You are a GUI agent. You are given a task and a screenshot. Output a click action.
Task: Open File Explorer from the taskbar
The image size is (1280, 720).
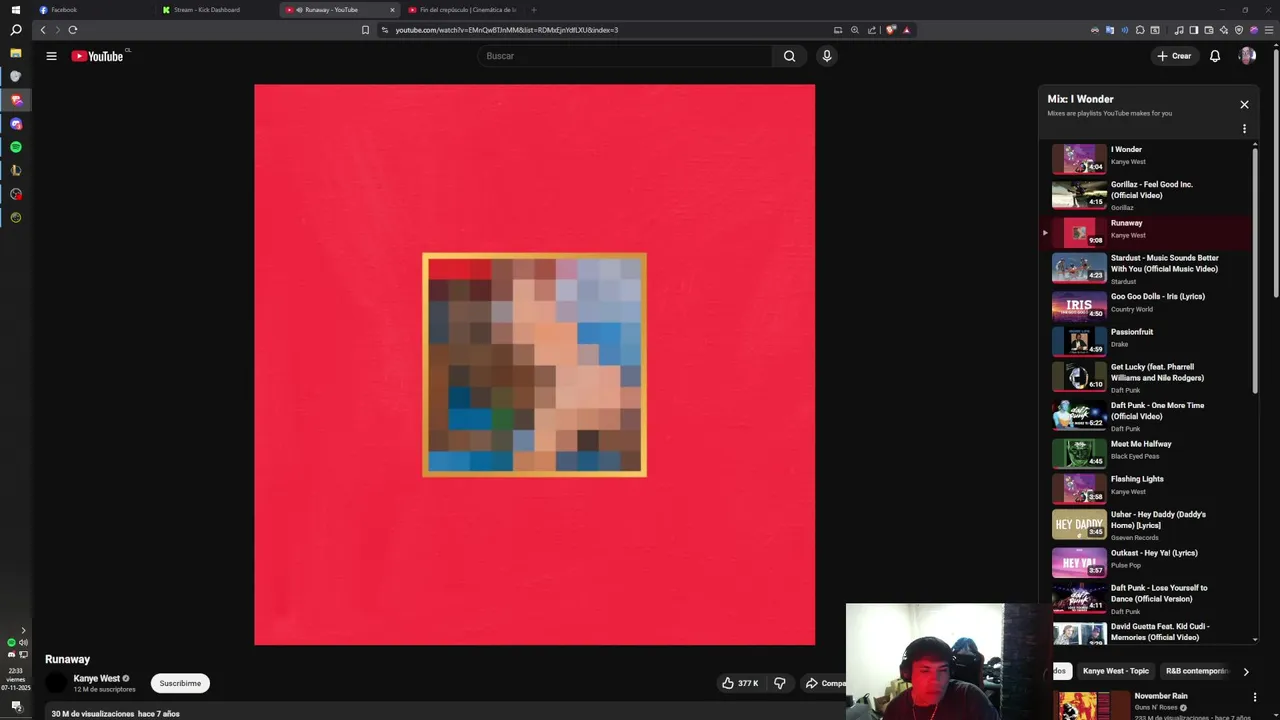point(15,53)
